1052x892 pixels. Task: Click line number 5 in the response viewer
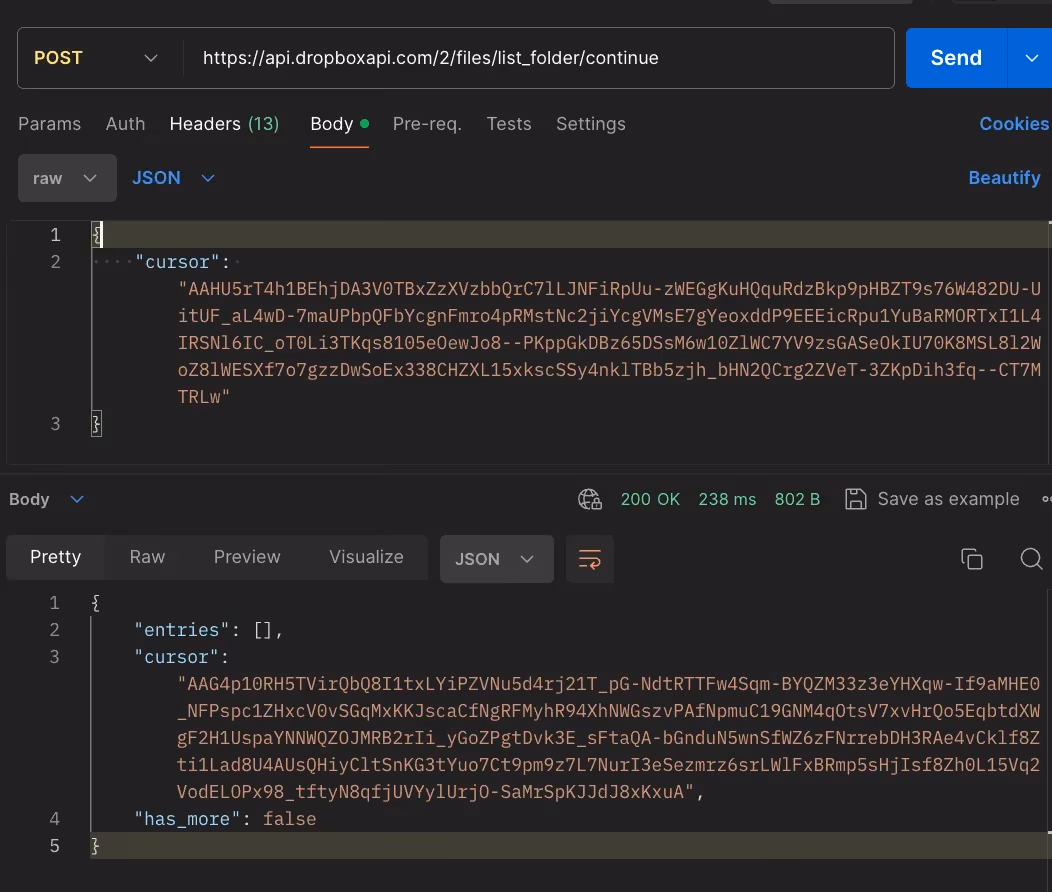55,846
